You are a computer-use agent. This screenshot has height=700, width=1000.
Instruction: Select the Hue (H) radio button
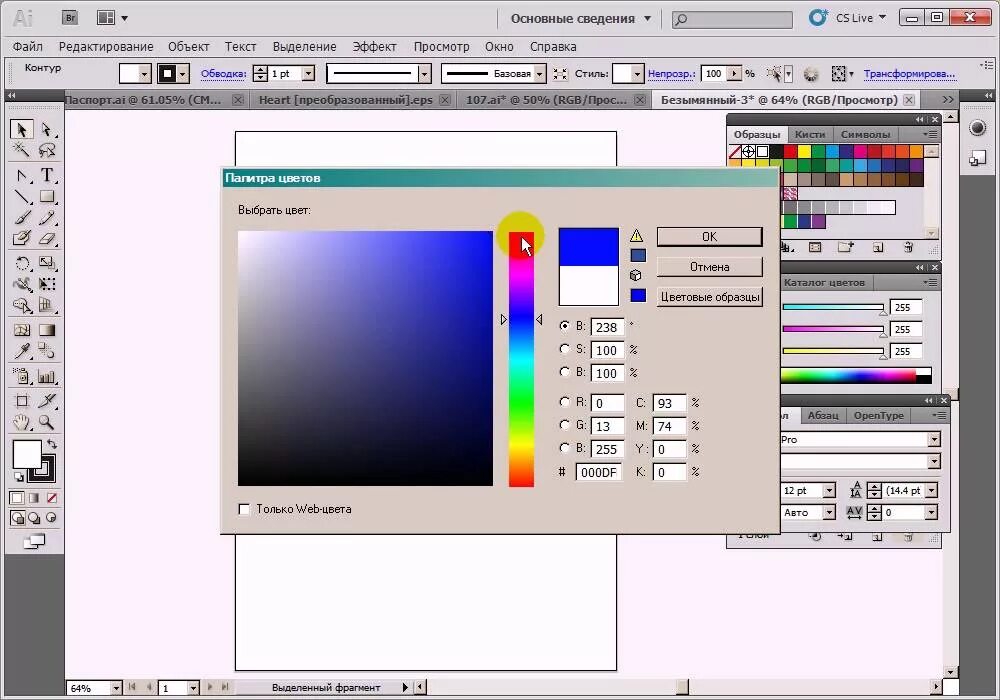click(x=564, y=326)
